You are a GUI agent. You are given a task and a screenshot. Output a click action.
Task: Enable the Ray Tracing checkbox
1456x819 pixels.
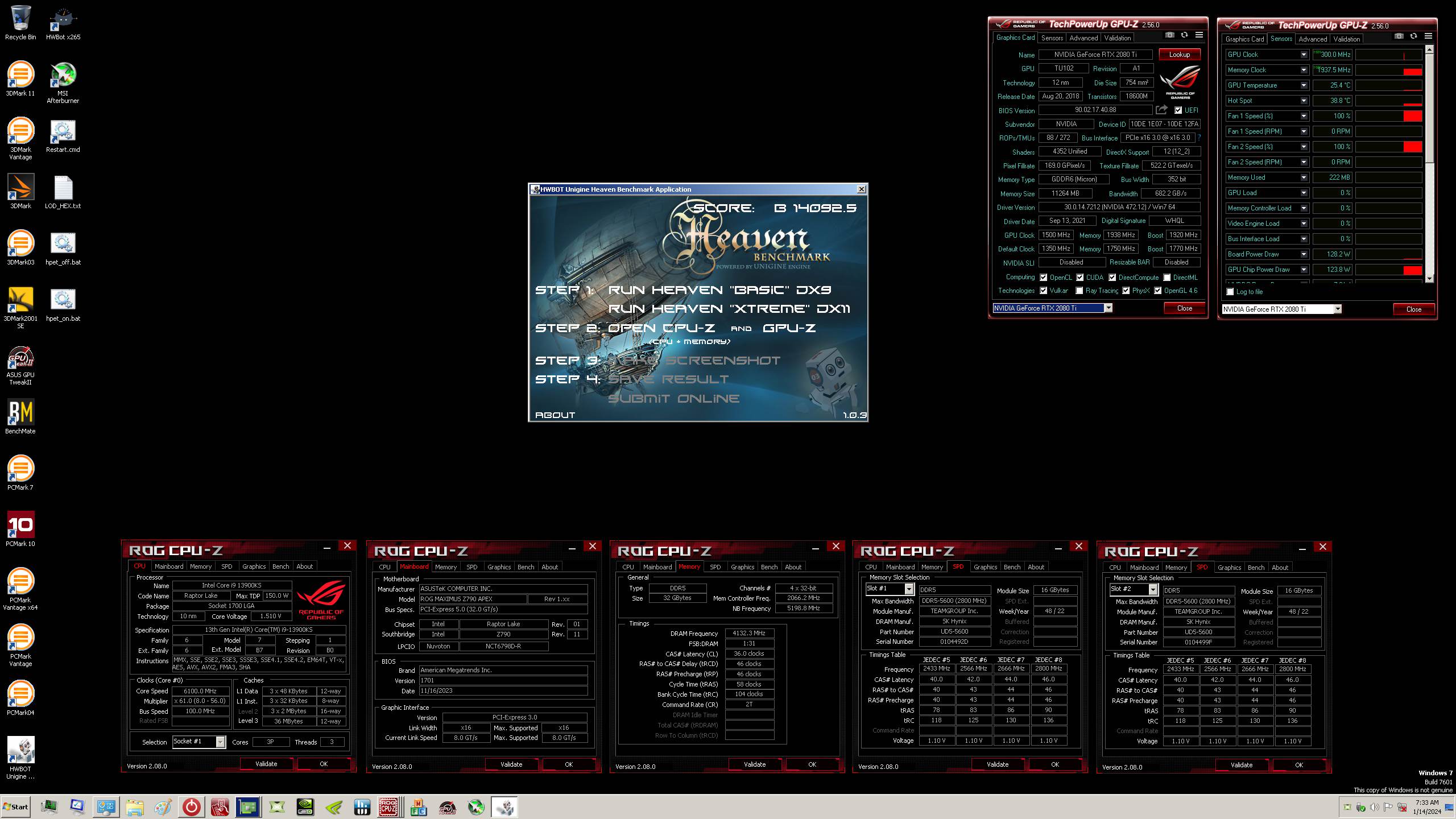pos(1079,291)
